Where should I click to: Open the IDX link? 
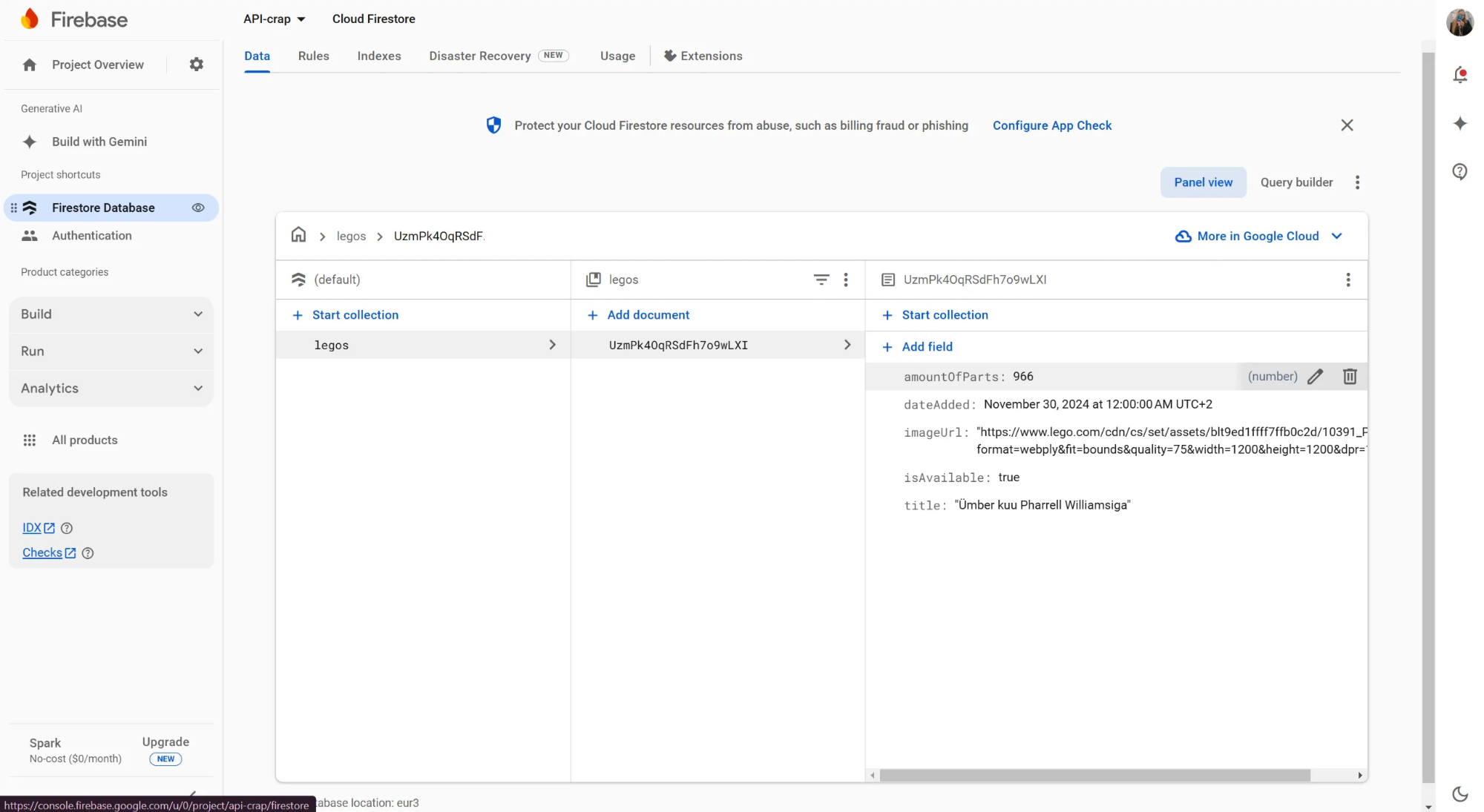pos(39,528)
